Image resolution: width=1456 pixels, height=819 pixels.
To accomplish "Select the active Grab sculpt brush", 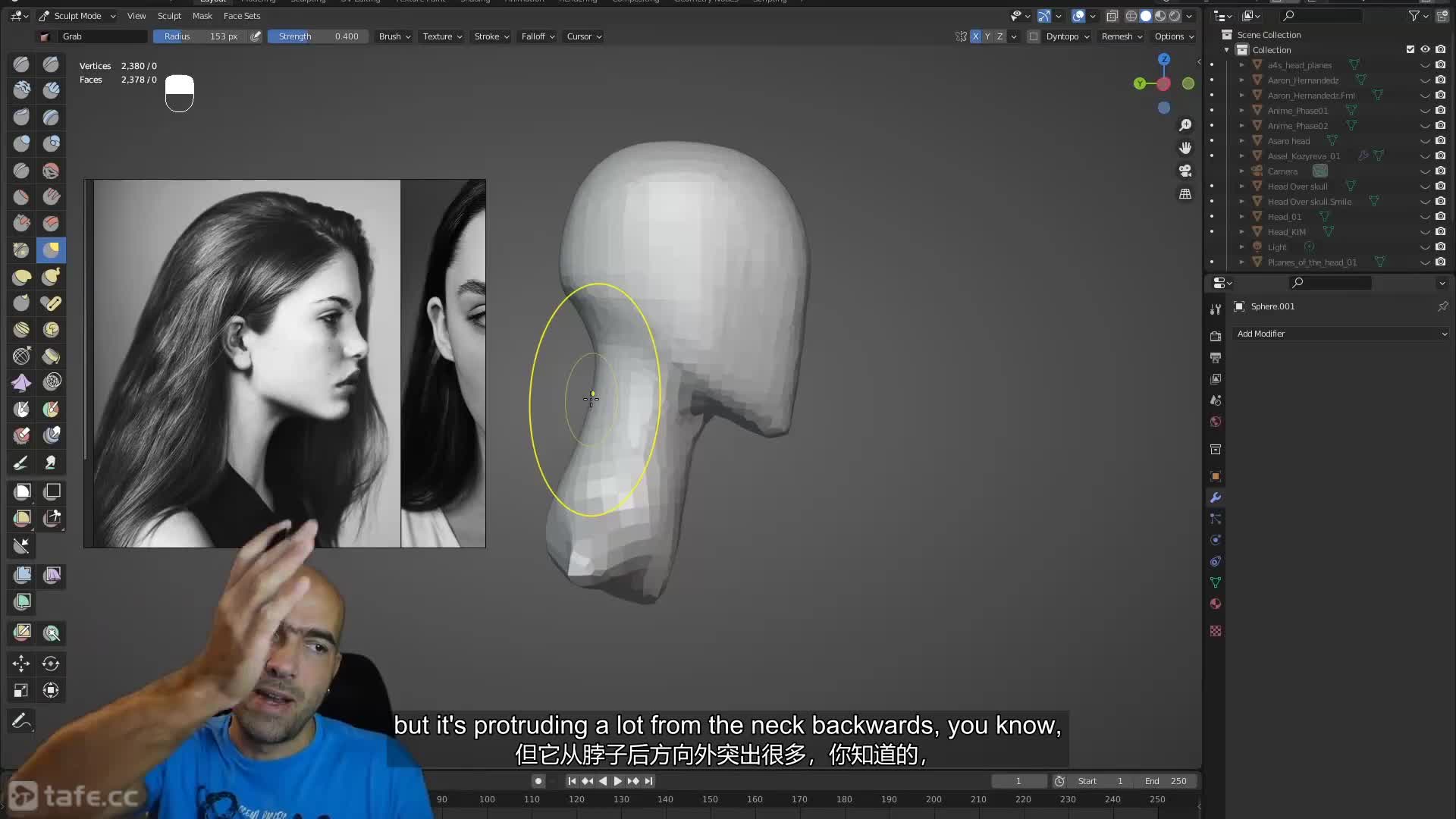I will 51,249.
